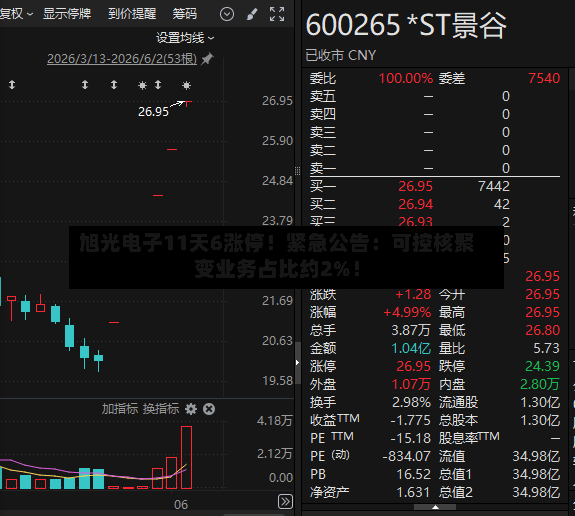Click the 跌停 24.39 value

542,366
